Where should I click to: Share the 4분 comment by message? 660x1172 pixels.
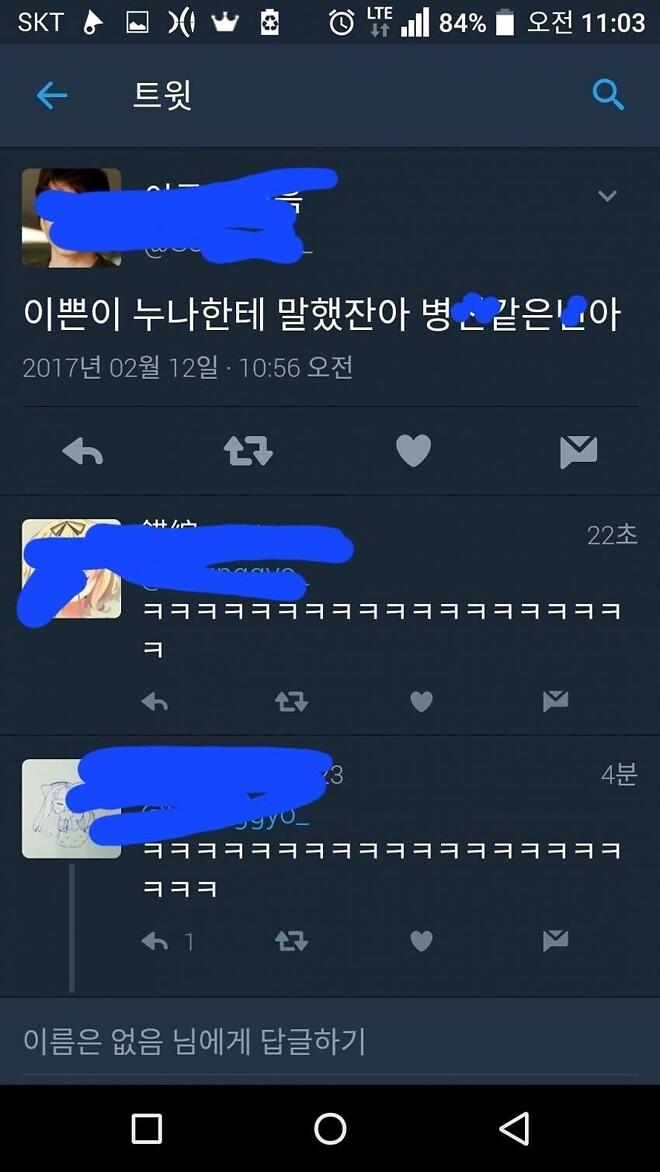(x=555, y=941)
